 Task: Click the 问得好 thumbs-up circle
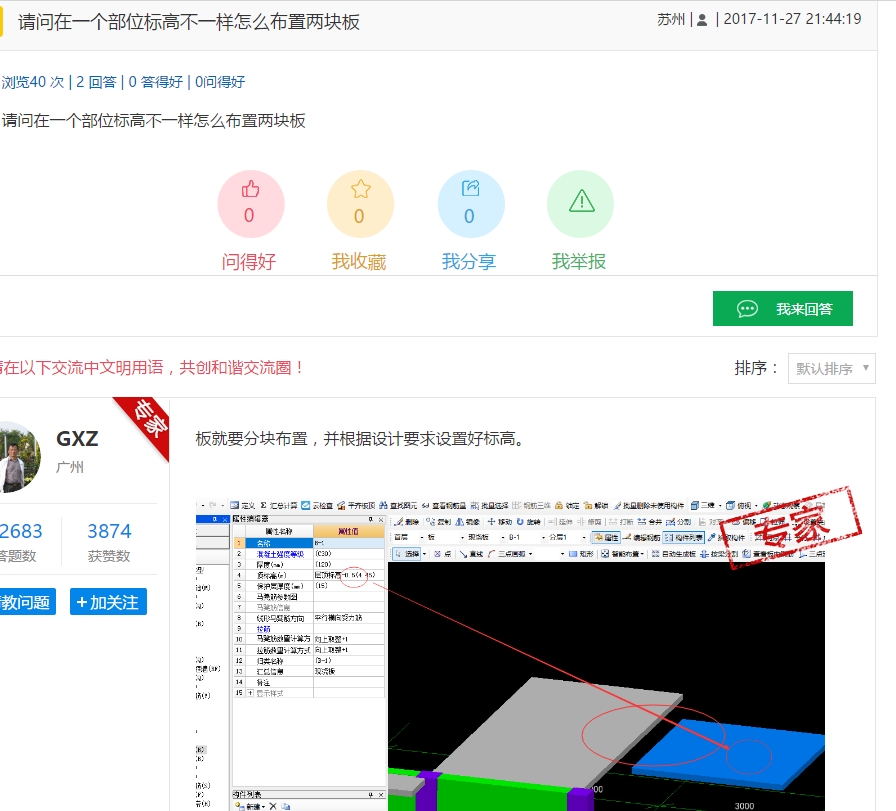pos(250,204)
